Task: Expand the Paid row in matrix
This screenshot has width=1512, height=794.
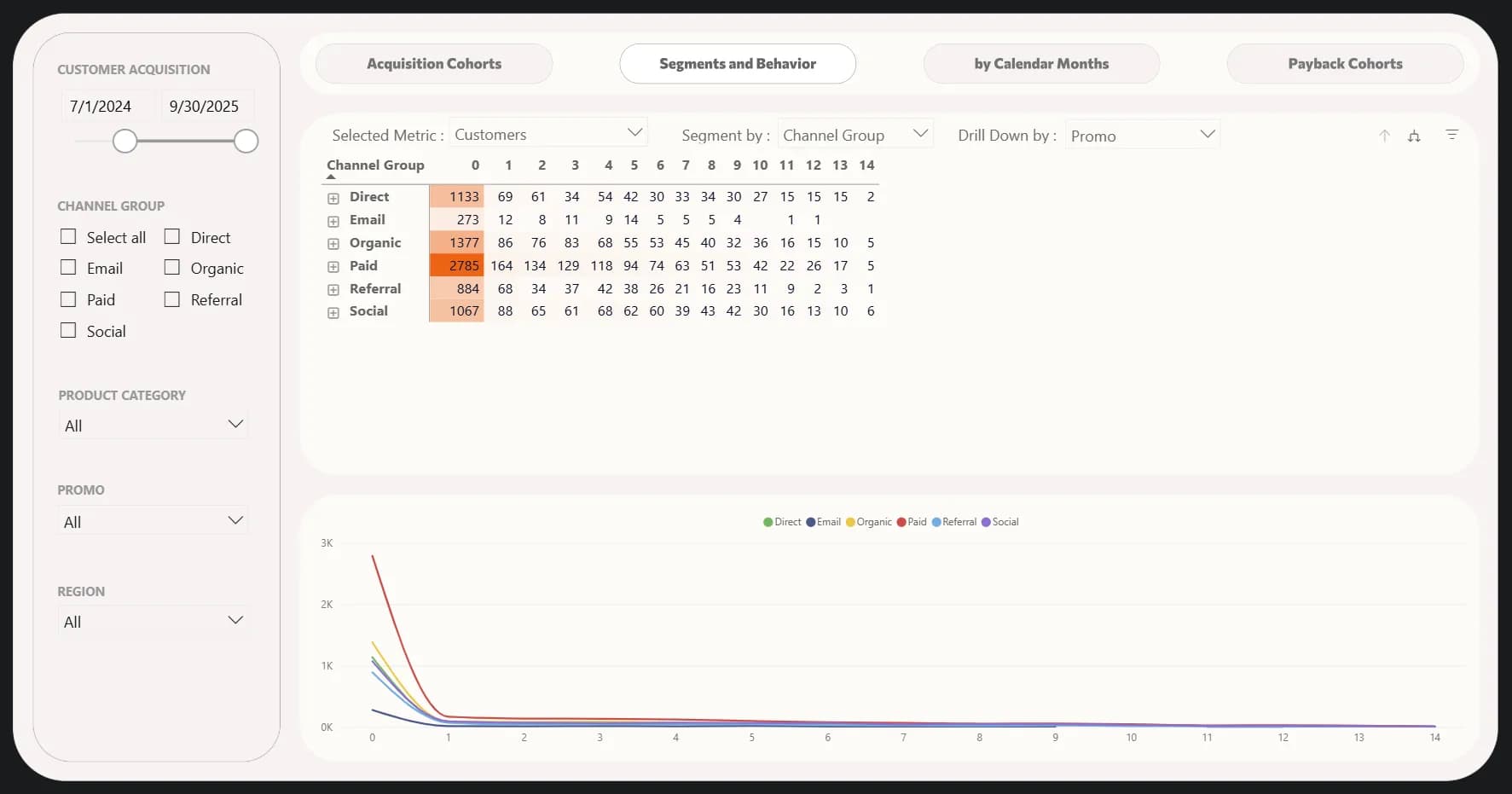Action: [x=333, y=267]
